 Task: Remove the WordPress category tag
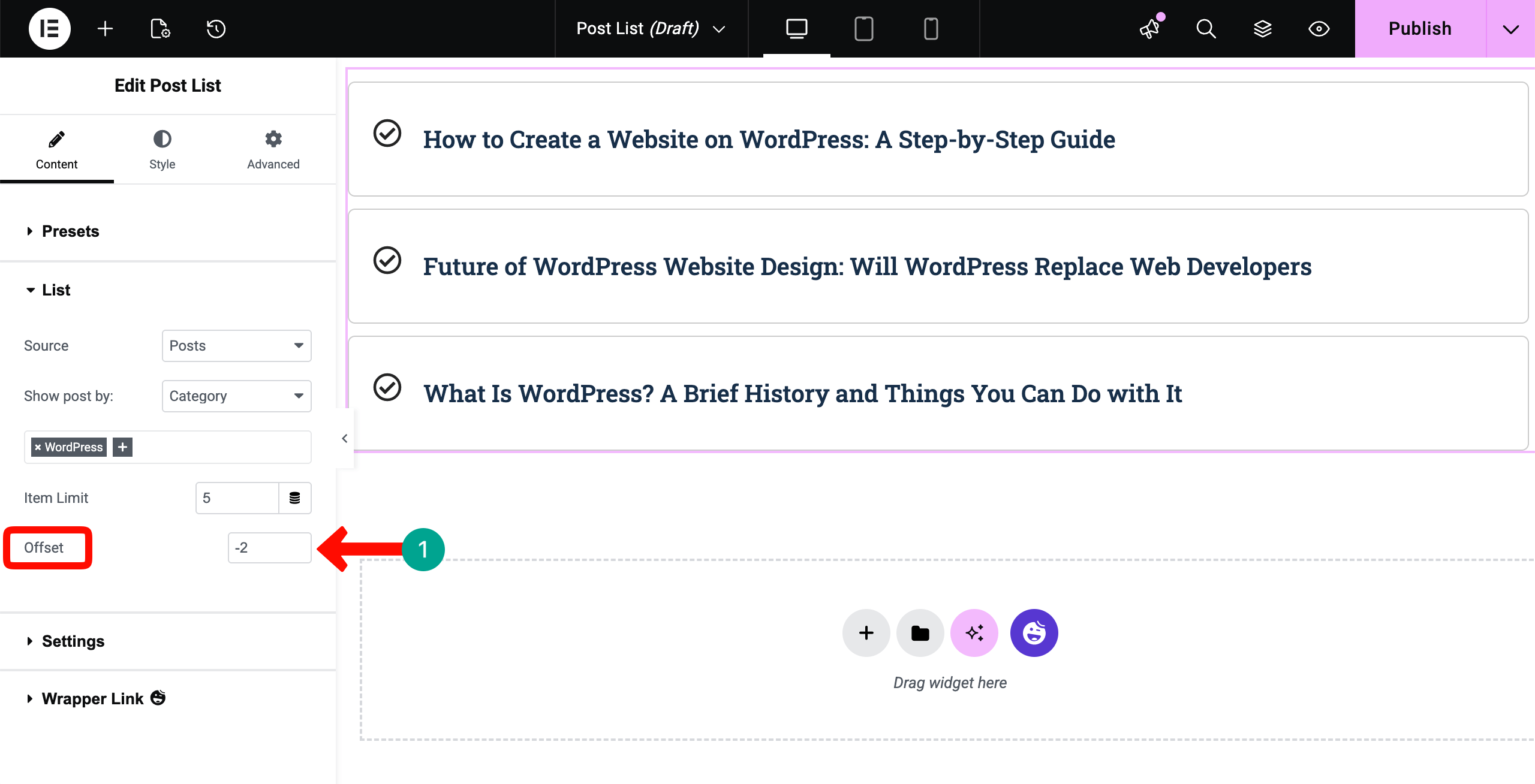pyautogui.click(x=38, y=447)
